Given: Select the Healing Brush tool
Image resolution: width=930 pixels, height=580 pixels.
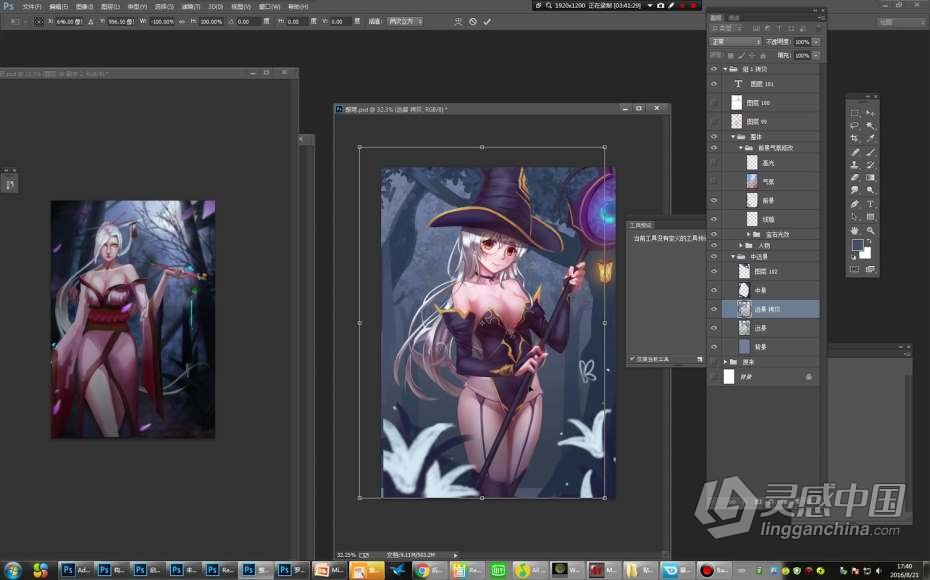Looking at the screenshot, I should (x=854, y=152).
